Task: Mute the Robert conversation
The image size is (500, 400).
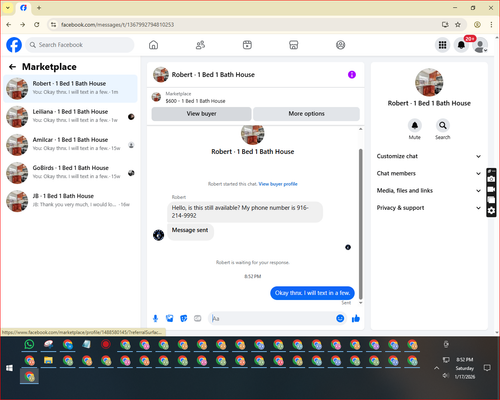Action: pyautogui.click(x=415, y=125)
